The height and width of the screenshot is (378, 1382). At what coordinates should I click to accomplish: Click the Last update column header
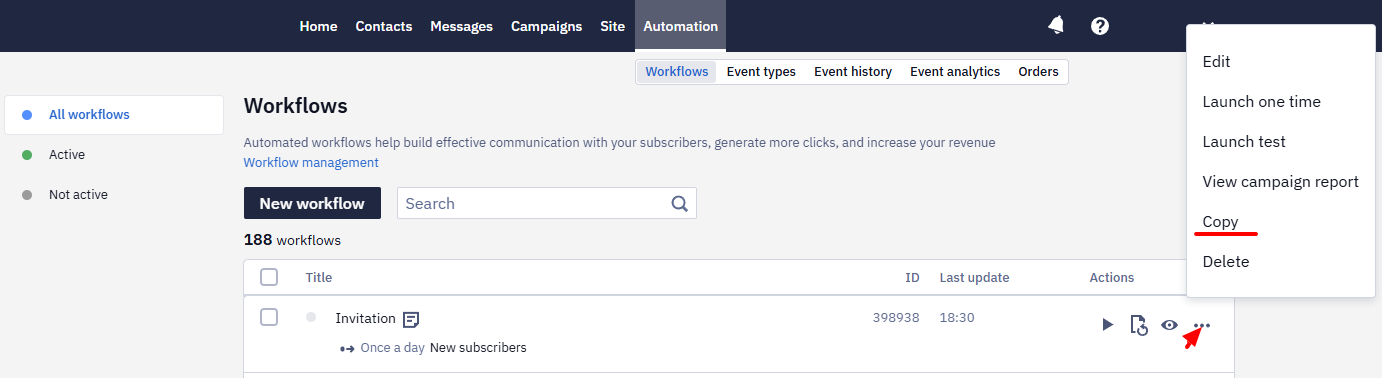(x=974, y=277)
